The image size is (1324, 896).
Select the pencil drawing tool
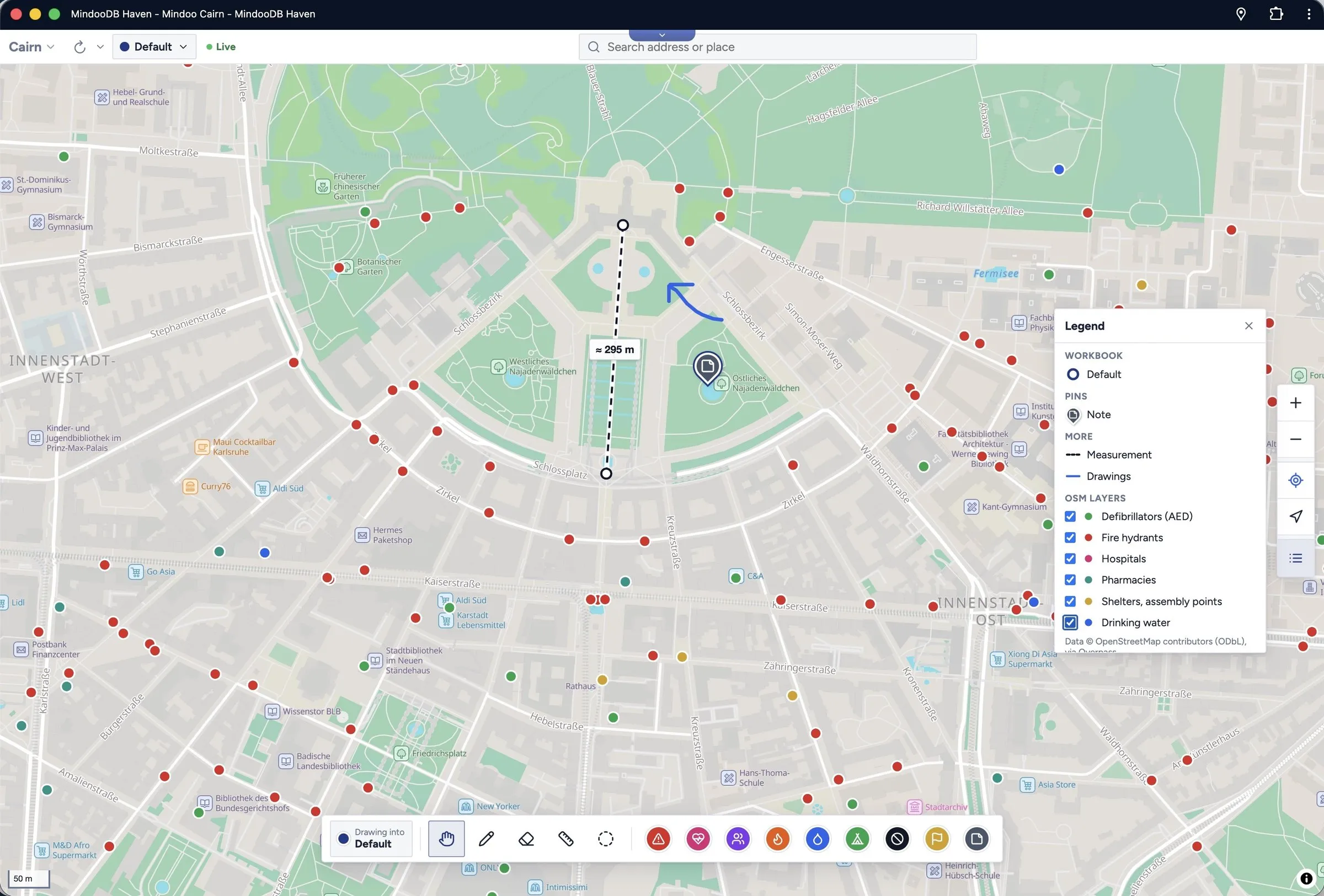[x=486, y=839]
